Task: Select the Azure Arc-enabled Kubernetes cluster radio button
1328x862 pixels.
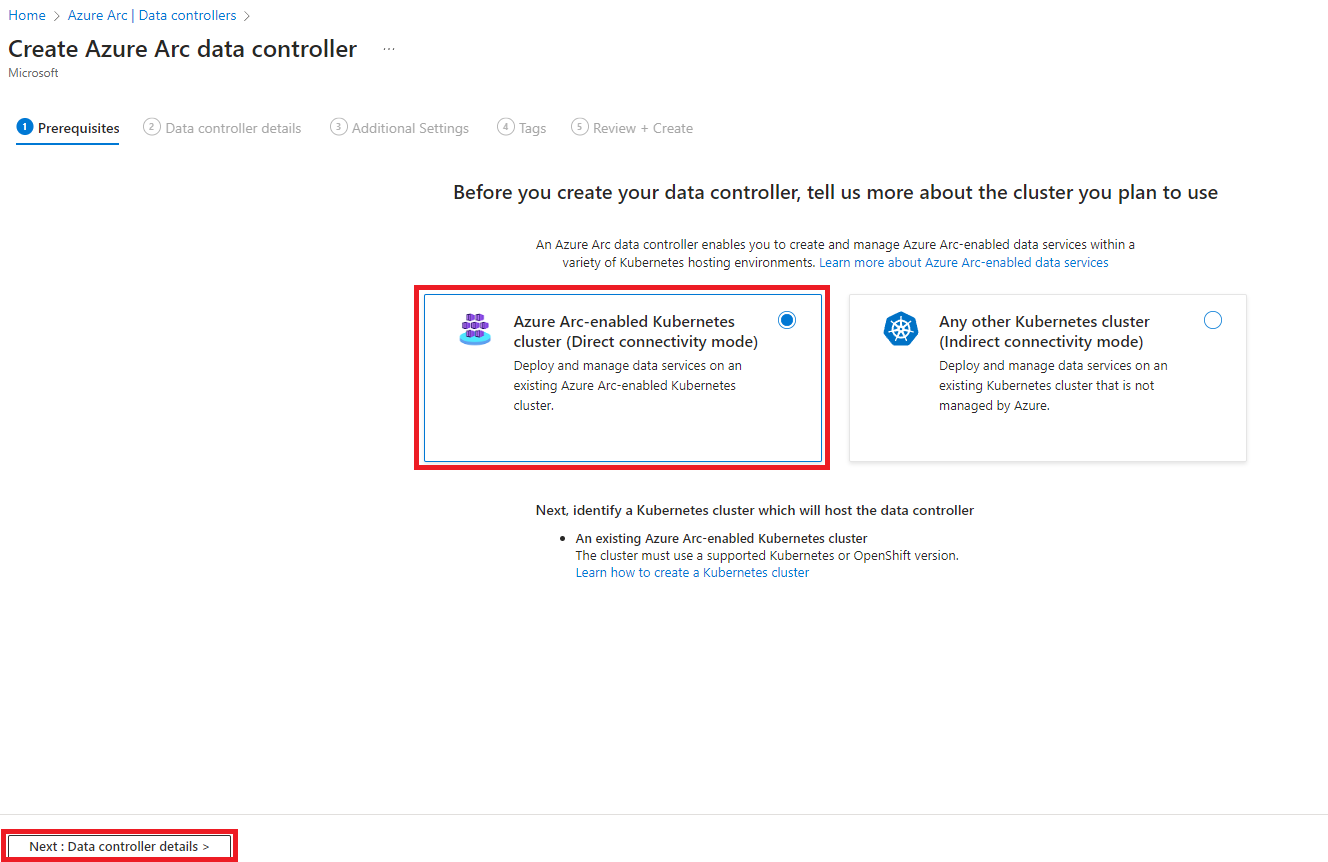Action: (x=787, y=320)
